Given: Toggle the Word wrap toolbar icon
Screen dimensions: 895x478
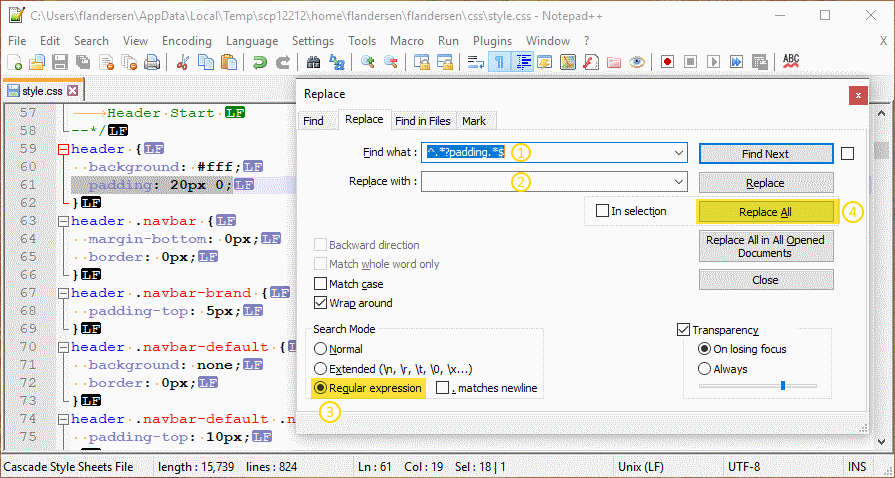Looking at the screenshot, I should [x=475, y=62].
